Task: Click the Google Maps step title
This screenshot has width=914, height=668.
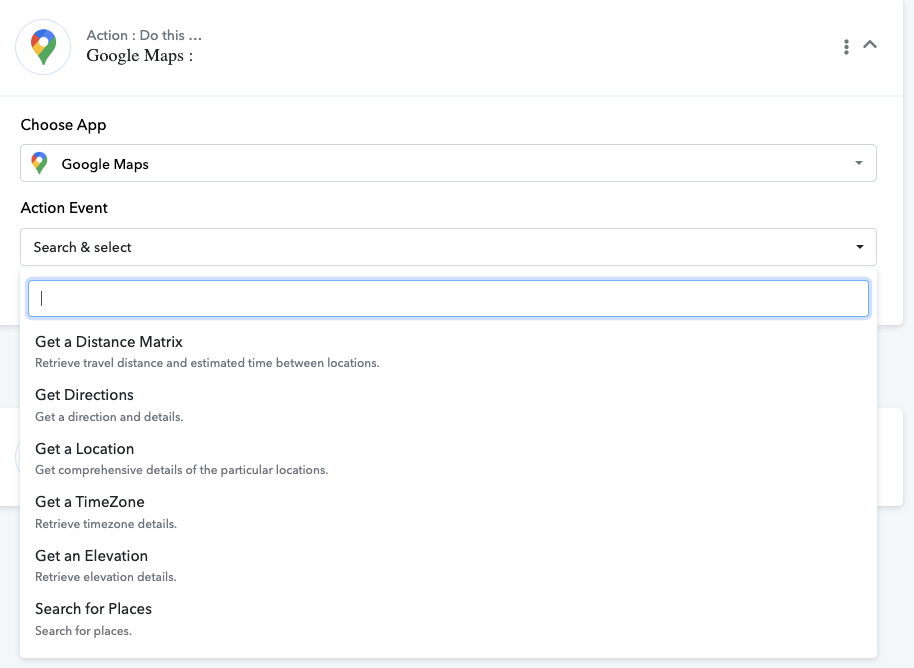Action: point(139,56)
